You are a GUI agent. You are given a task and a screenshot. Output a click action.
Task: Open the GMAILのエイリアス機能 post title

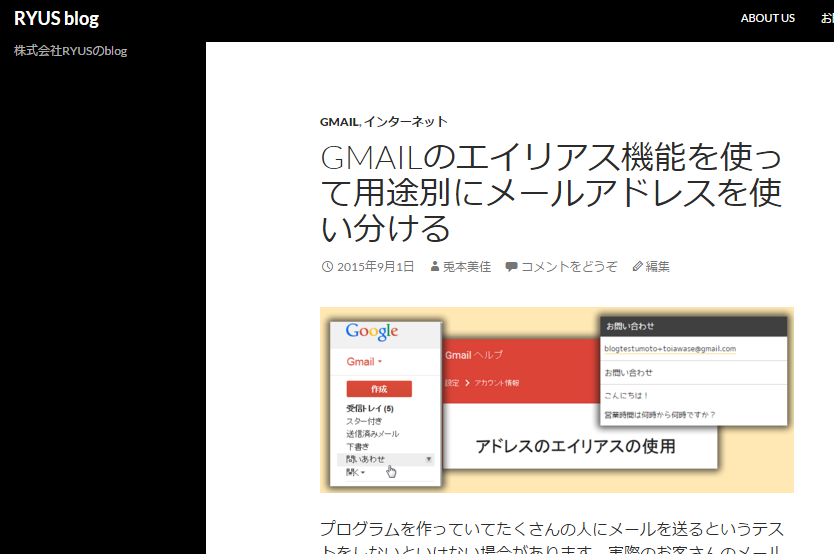coord(551,192)
